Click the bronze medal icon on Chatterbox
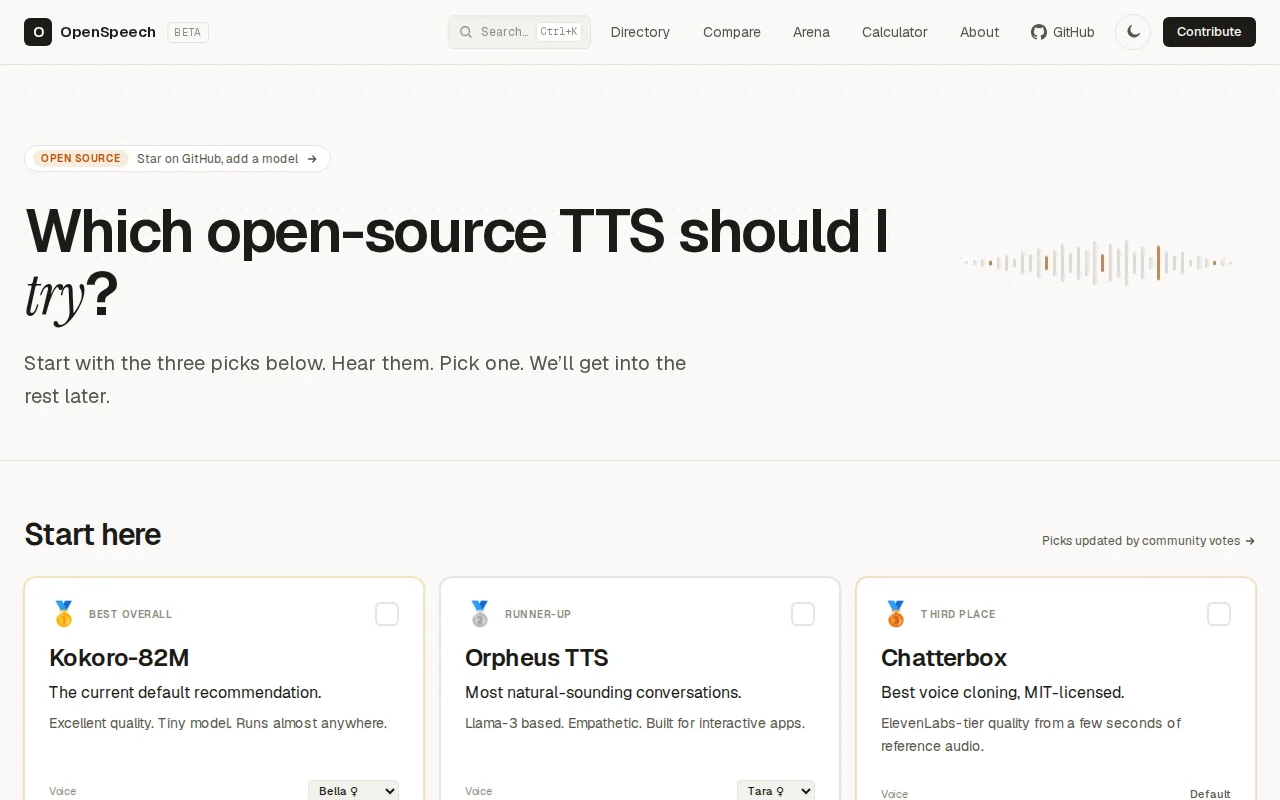The height and width of the screenshot is (800, 1280). click(x=896, y=614)
